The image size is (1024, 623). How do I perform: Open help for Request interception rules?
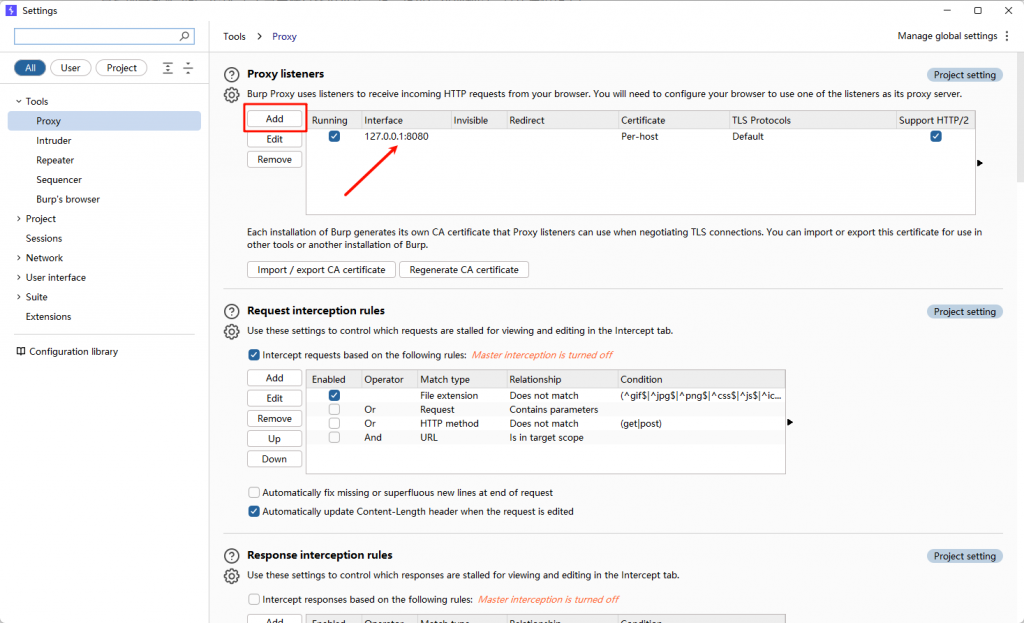(x=232, y=312)
